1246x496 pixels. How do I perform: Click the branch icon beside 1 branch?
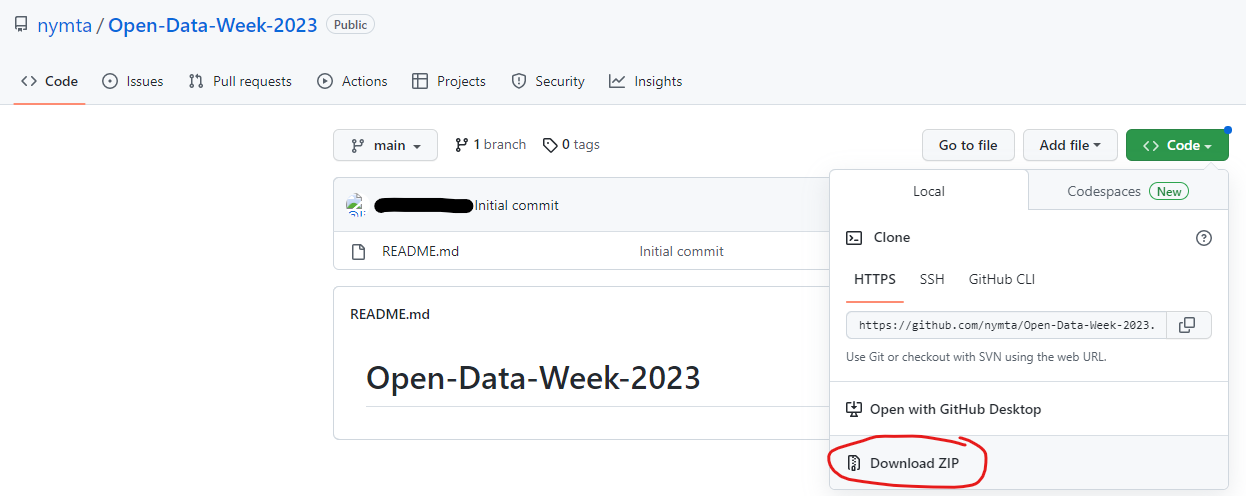pos(462,145)
